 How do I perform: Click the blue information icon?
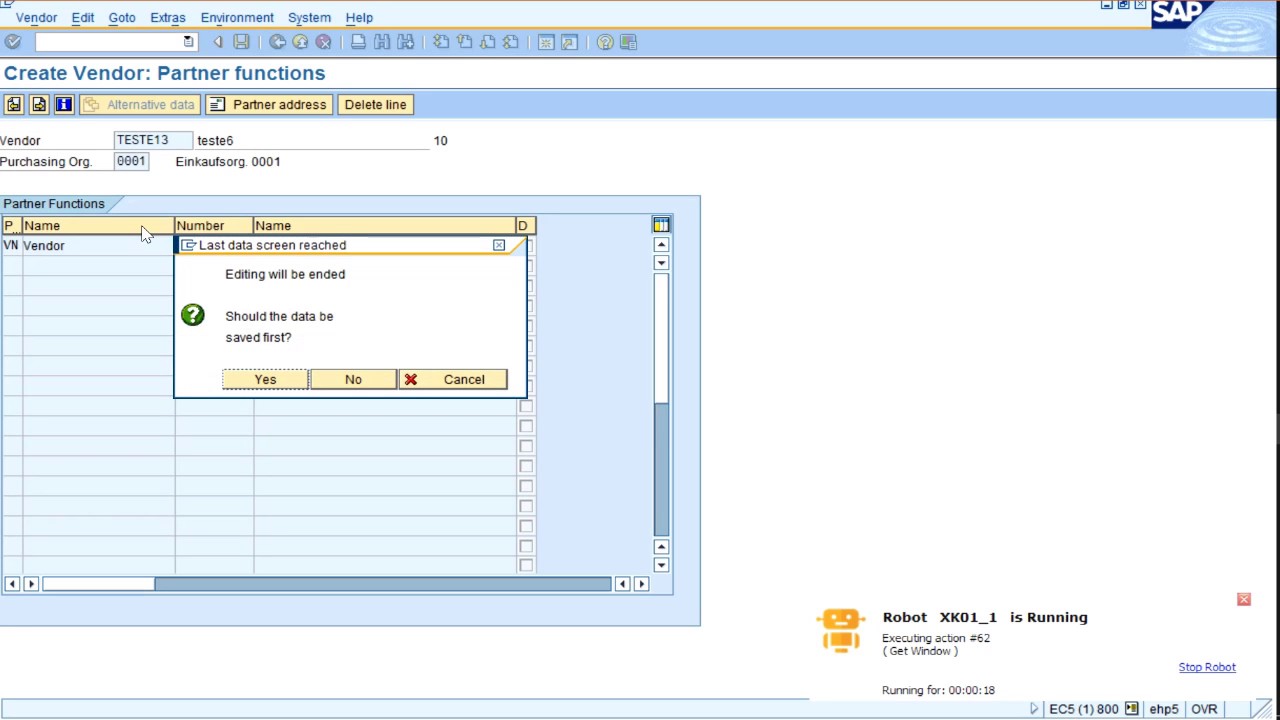[x=64, y=104]
